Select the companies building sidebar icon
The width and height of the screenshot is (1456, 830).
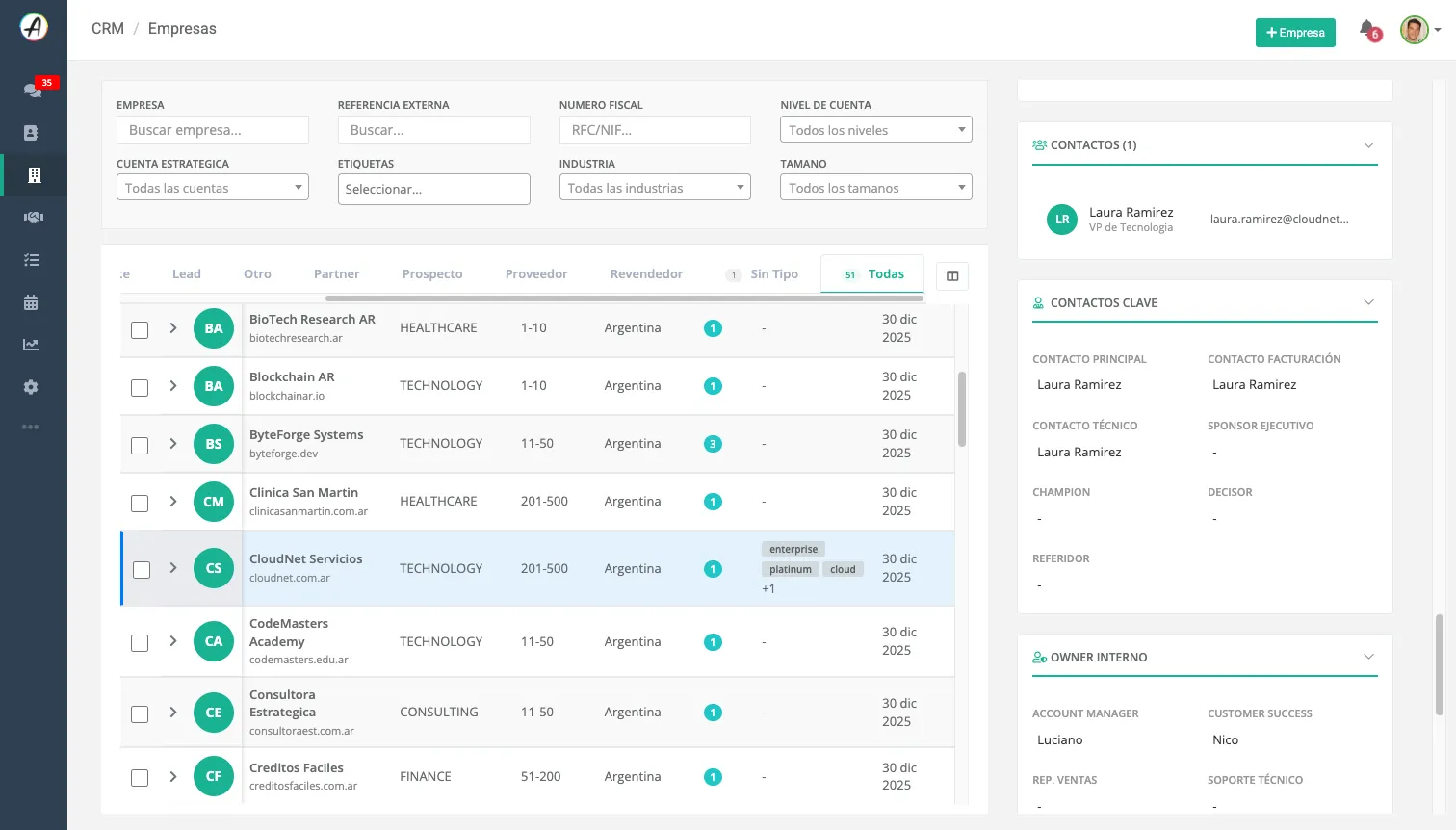(x=34, y=175)
